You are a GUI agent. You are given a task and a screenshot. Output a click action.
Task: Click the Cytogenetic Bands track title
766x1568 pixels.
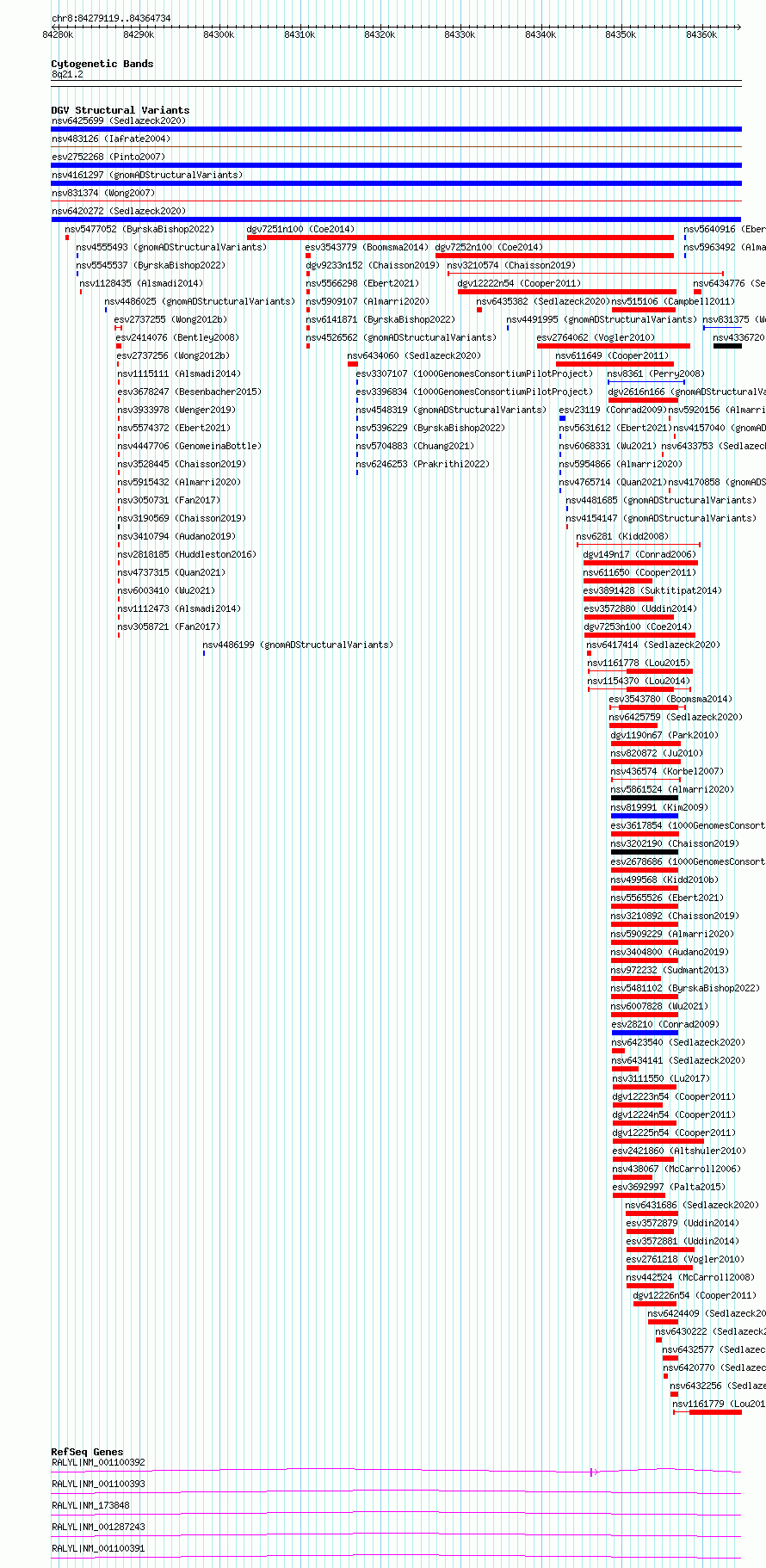(x=102, y=64)
